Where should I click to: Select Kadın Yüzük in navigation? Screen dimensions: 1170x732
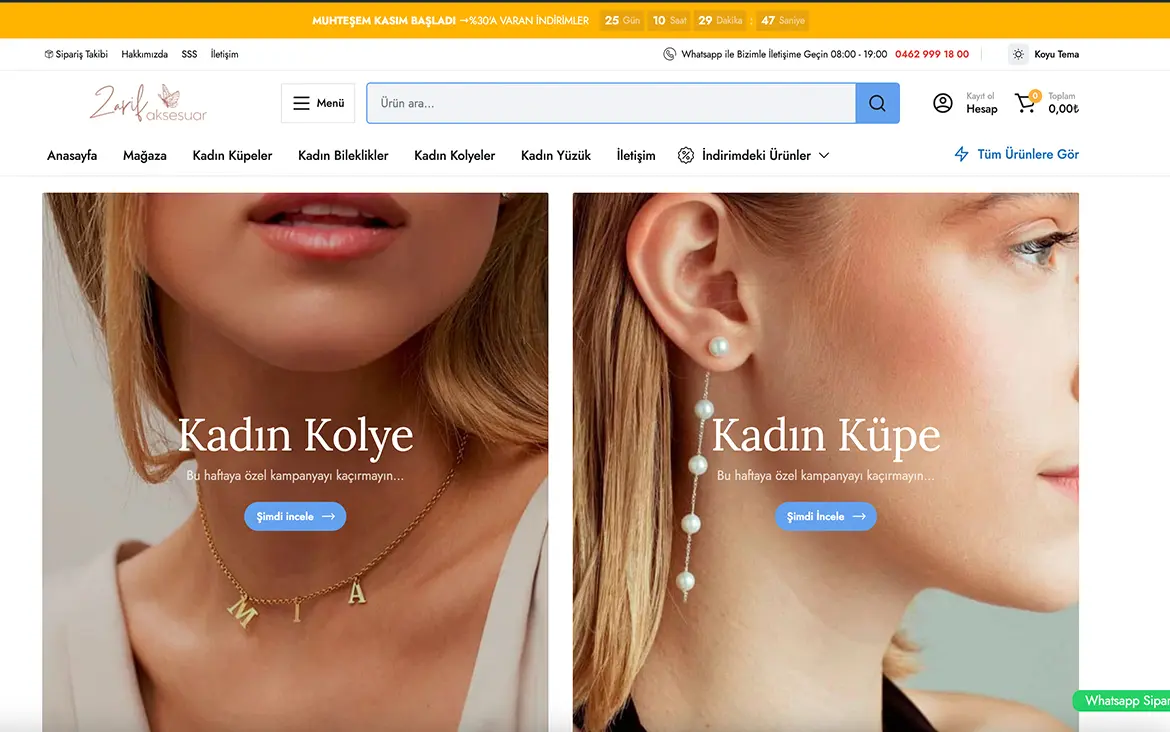click(556, 155)
